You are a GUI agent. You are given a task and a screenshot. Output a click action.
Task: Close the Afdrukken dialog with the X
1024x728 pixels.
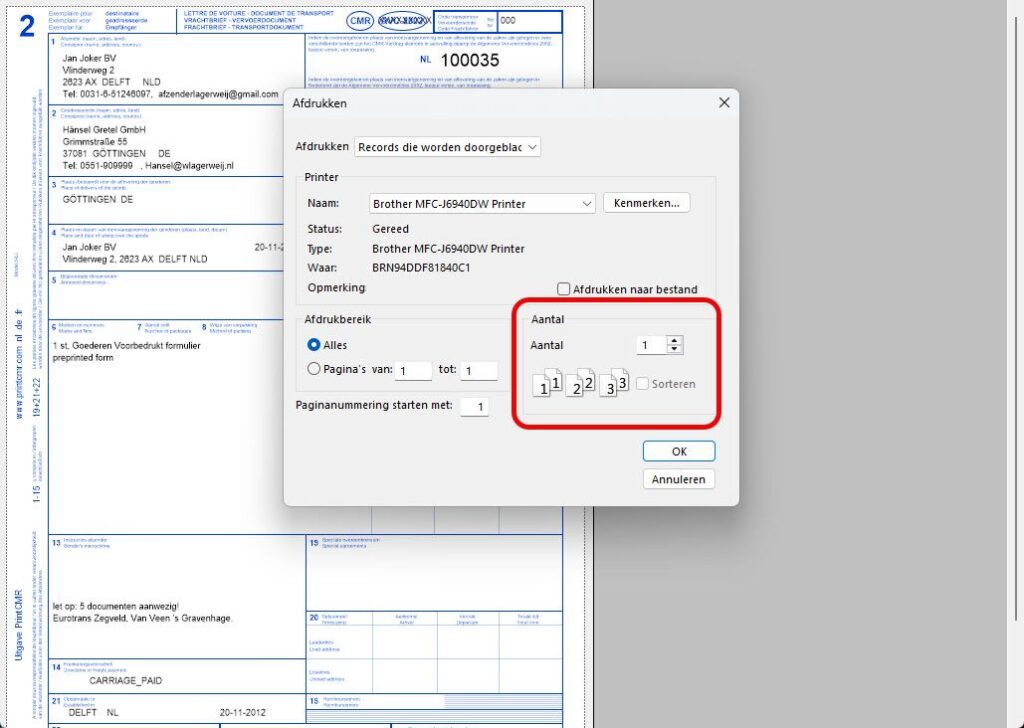(x=724, y=103)
